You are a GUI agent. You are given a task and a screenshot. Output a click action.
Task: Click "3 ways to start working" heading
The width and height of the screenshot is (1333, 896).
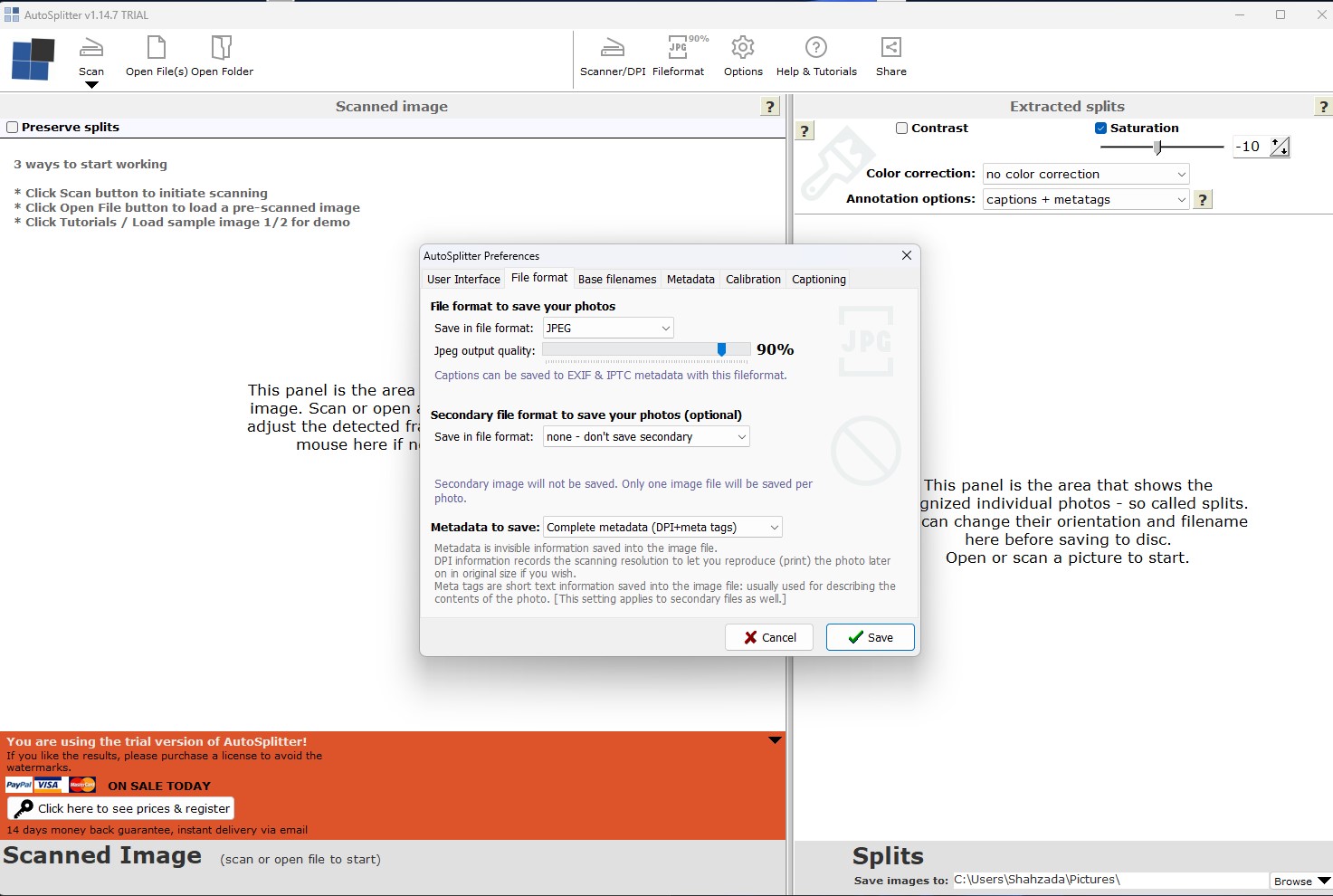tap(90, 164)
